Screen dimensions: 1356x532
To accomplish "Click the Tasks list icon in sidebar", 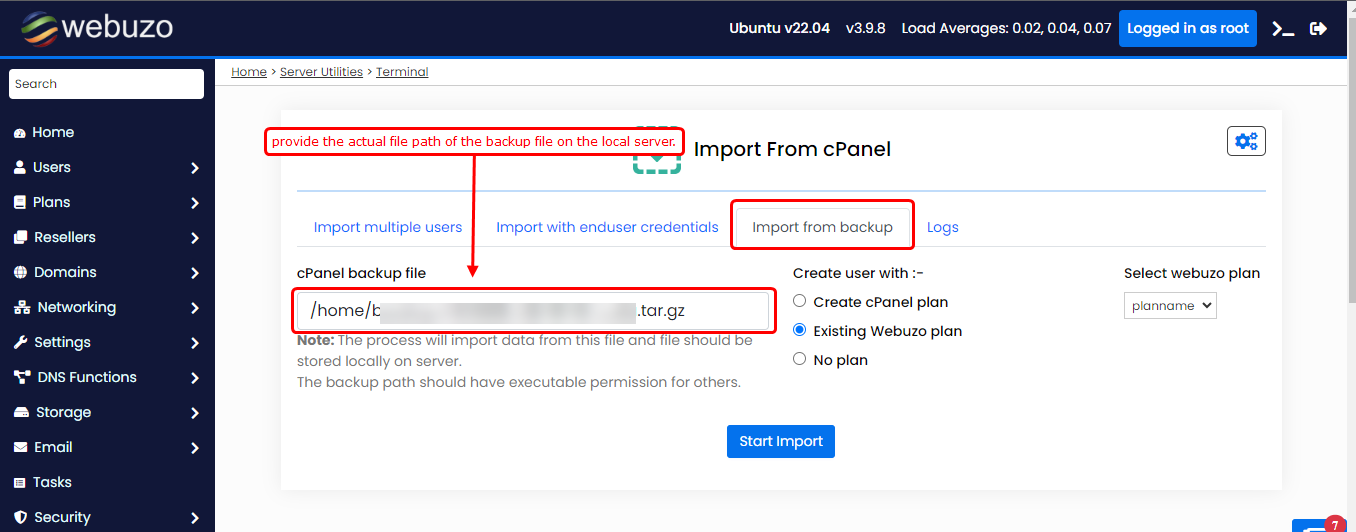I will coord(20,483).
